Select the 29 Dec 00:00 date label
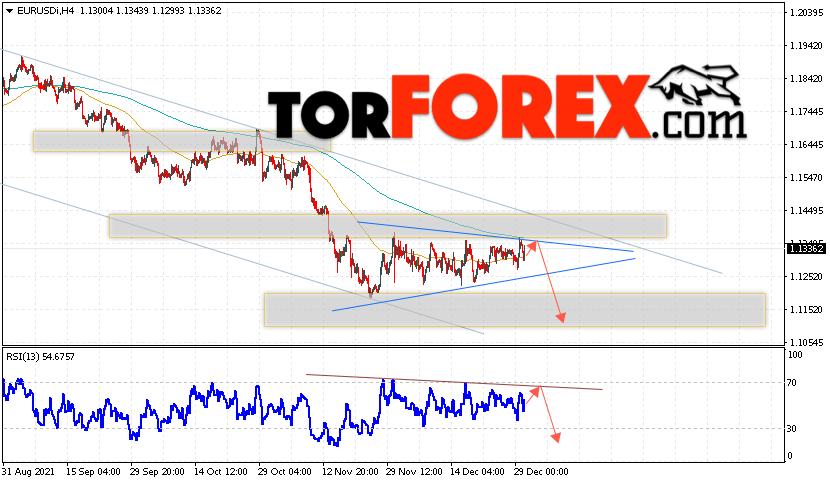830x483 pixels. [x=542, y=471]
